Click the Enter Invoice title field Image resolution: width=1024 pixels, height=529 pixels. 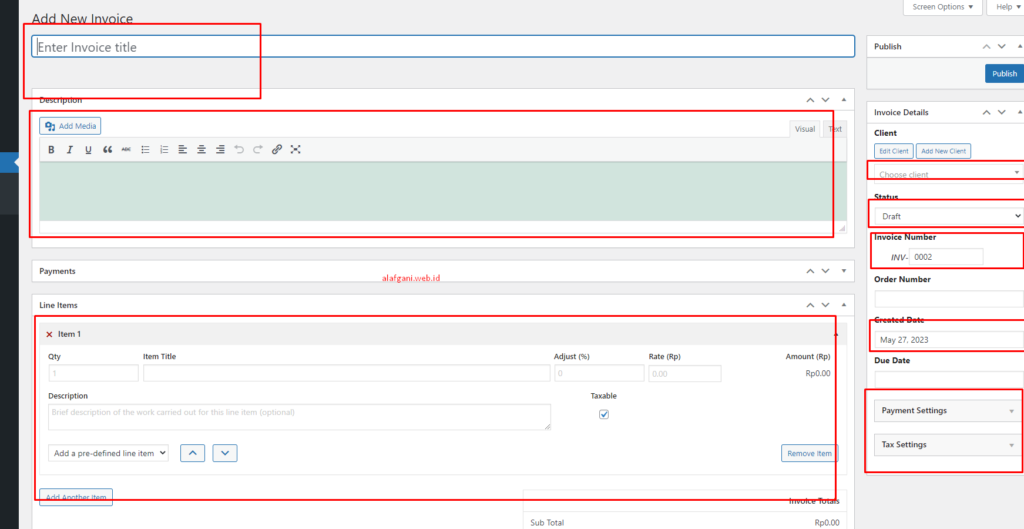(443, 47)
